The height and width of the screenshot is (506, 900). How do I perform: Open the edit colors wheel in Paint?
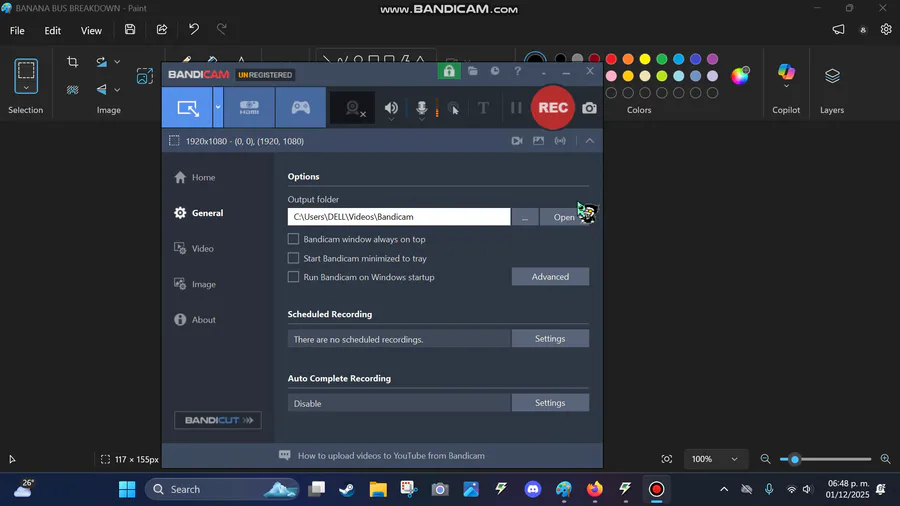740,76
